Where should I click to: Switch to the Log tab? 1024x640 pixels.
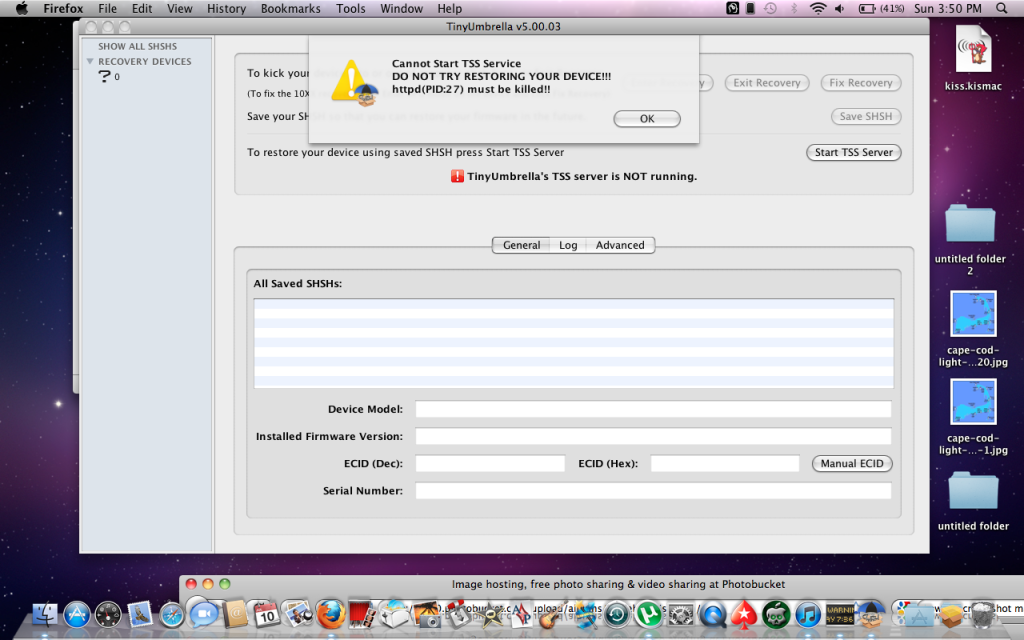tap(568, 245)
